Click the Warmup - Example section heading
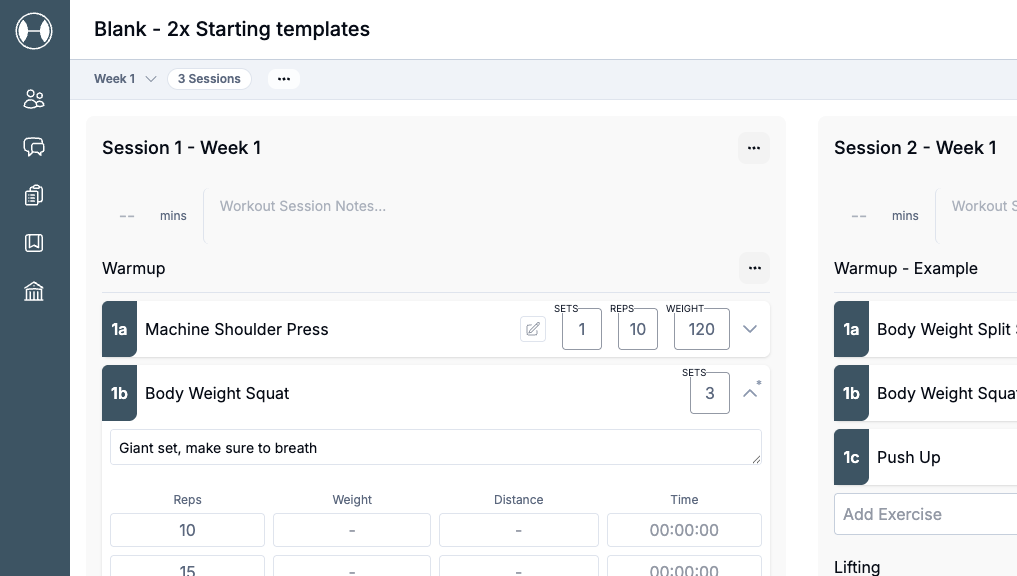 point(905,269)
